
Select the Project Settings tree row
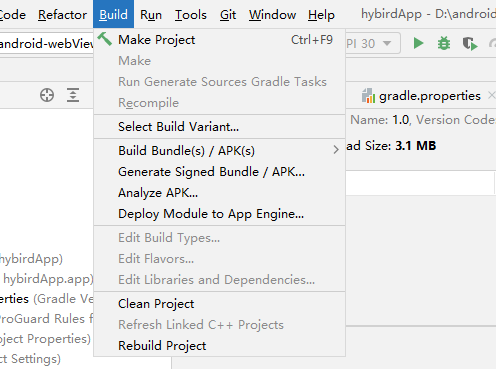coord(47,359)
